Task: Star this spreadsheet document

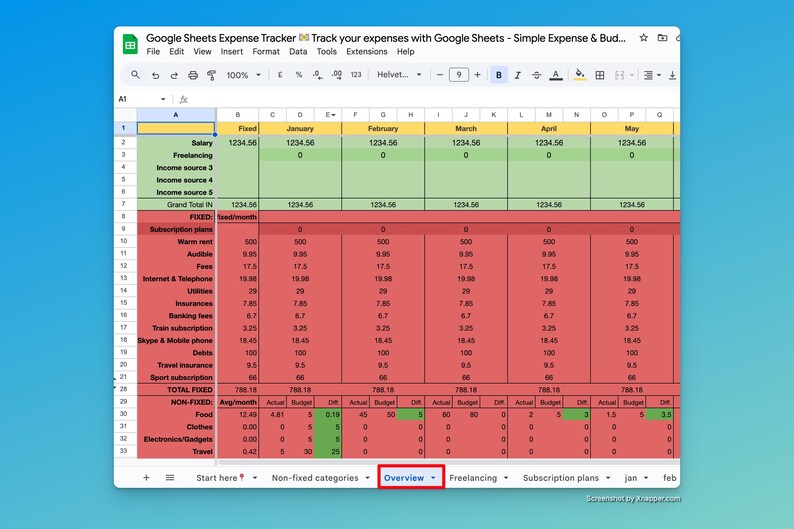Action: click(643, 38)
